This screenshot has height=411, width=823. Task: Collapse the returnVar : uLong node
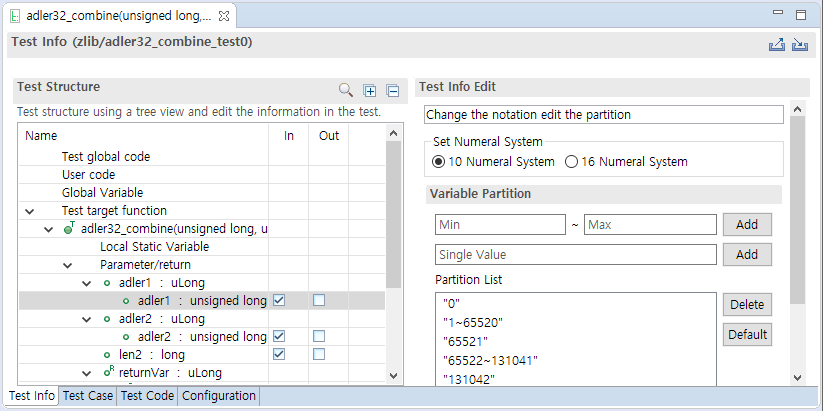(87, 373)
